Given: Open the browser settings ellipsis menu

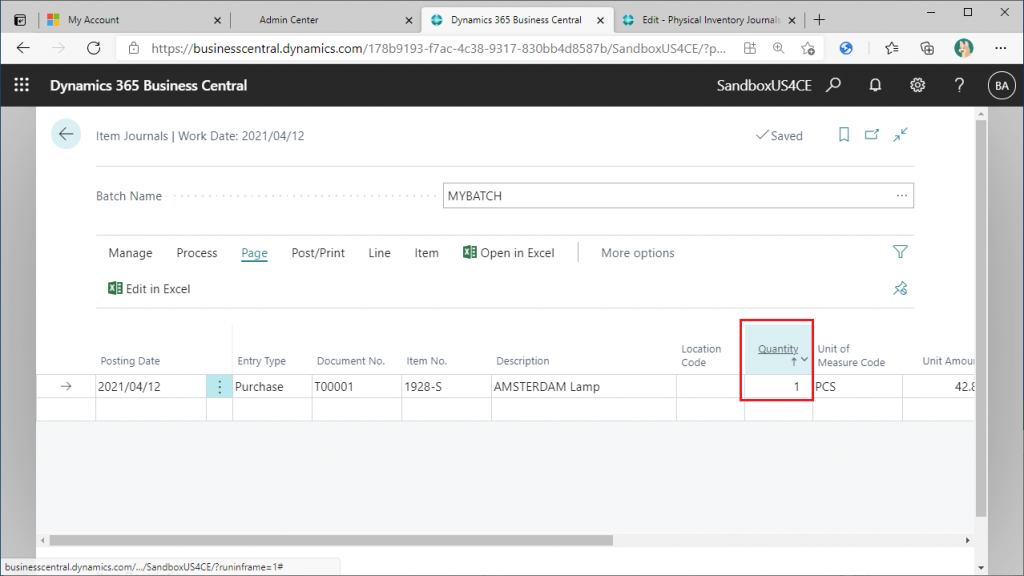Looking at the screenshot, I should (x=1000, y=48).
